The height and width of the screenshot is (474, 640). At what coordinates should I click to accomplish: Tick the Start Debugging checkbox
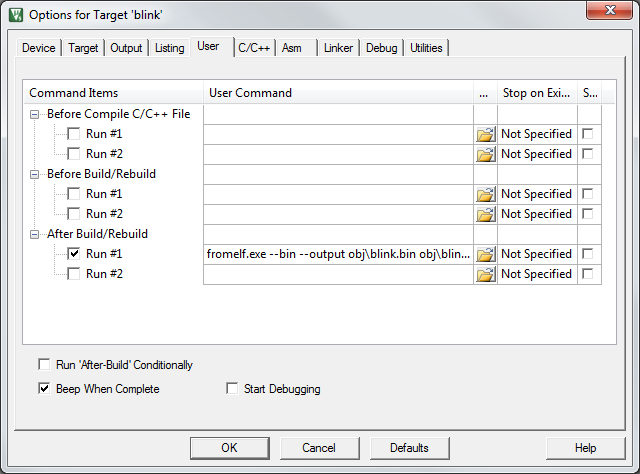point(232,388)
